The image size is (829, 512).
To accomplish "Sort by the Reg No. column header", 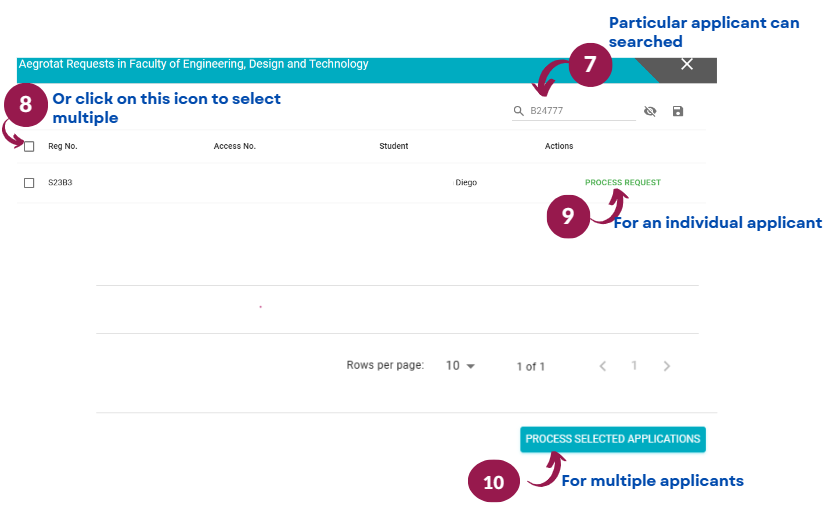I will coord(63,146).
